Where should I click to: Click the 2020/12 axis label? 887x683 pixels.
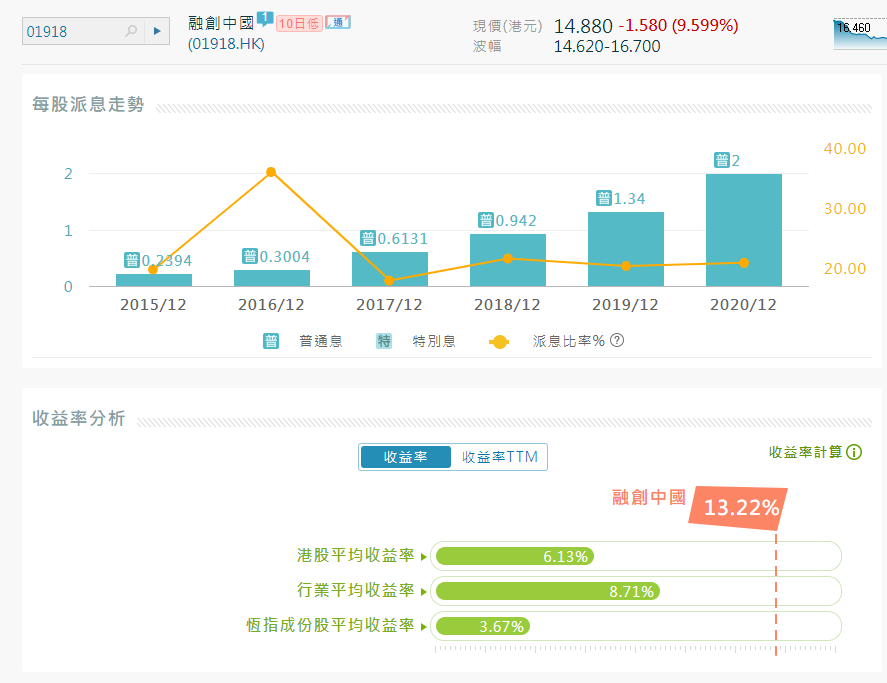(x=743, y=304)
